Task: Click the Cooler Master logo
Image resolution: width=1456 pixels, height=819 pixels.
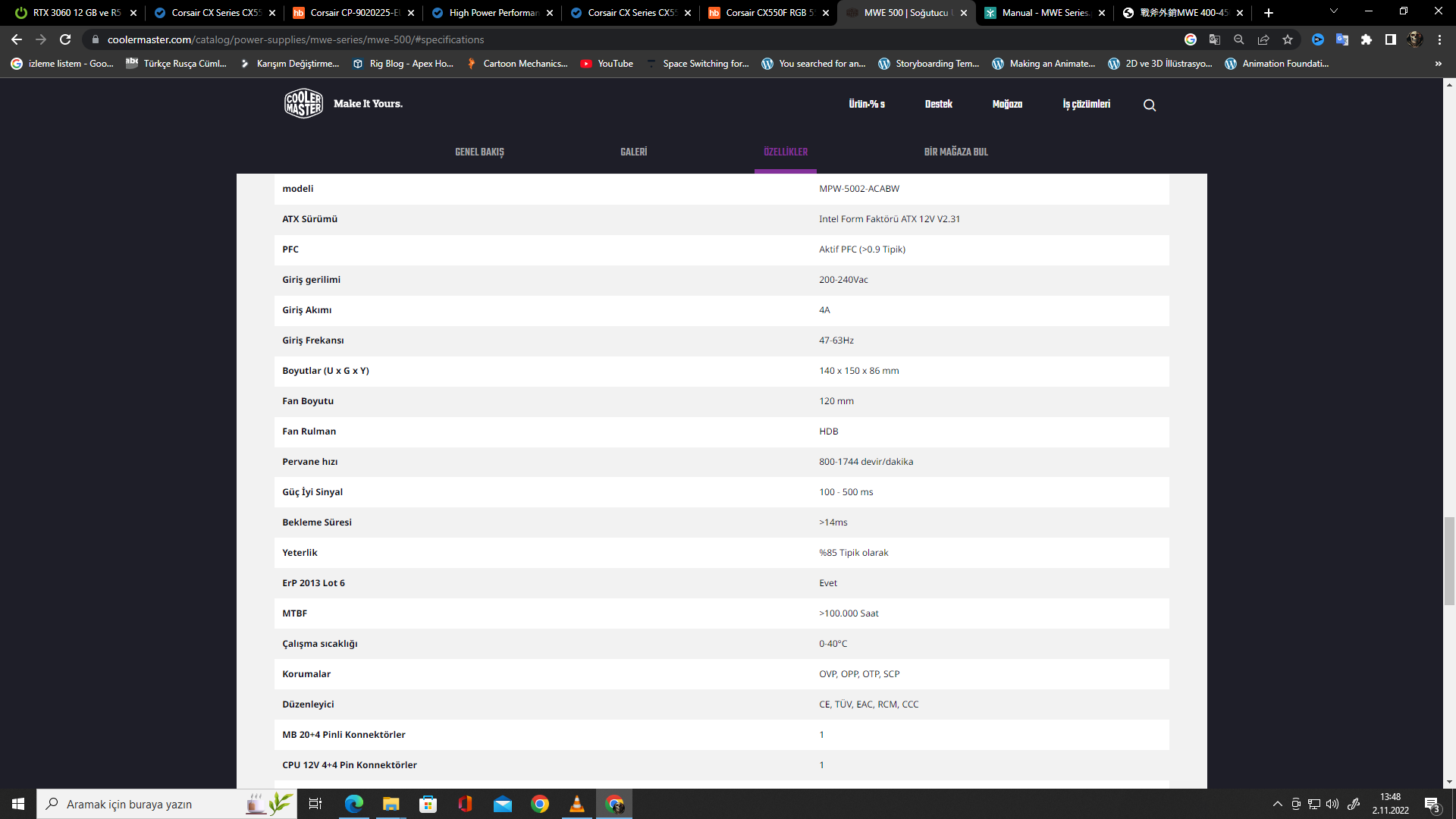Action: pyautogui.click(x=304, y=104)
